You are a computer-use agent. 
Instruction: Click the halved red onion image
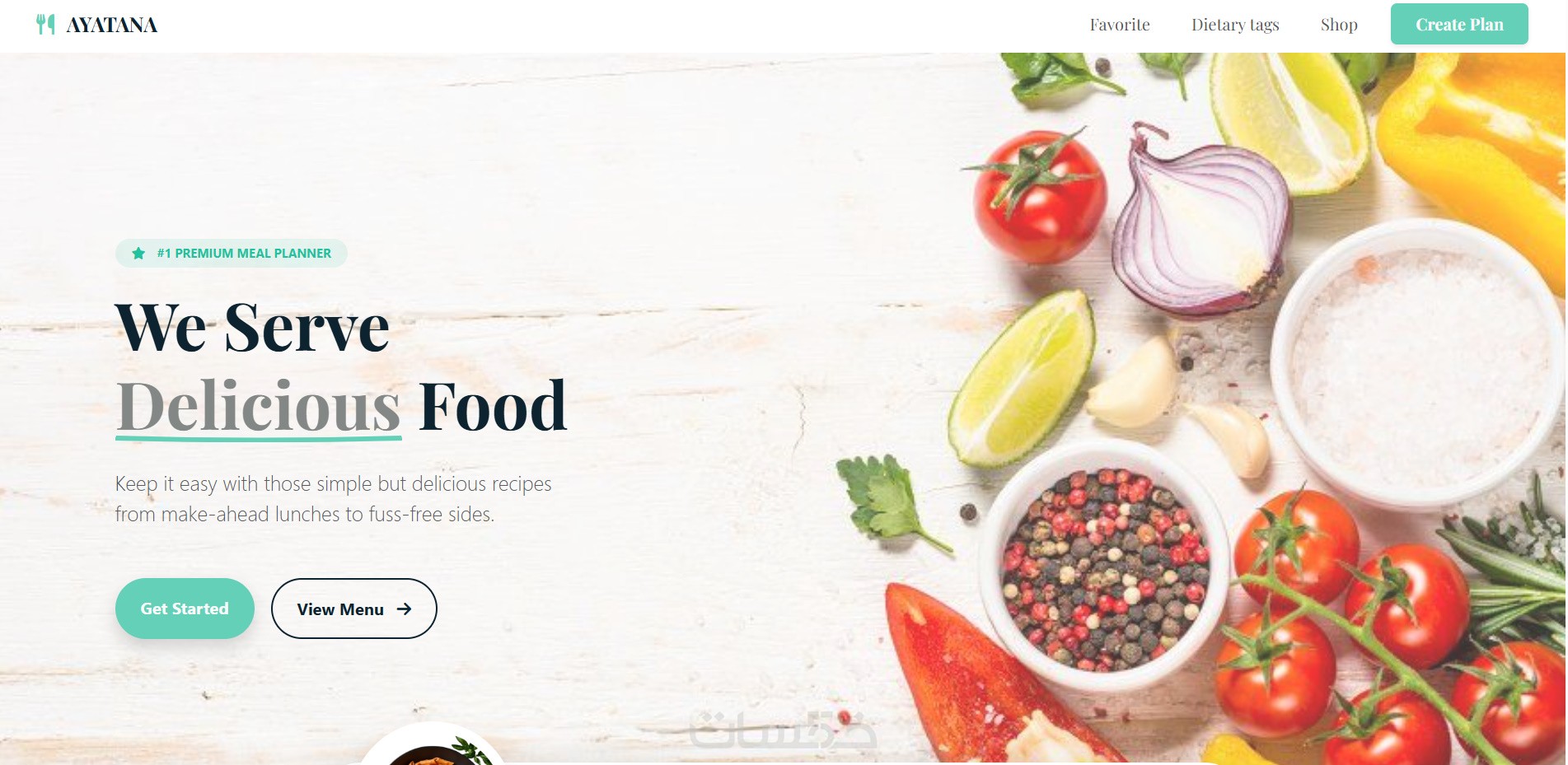tap(1201, 224)
